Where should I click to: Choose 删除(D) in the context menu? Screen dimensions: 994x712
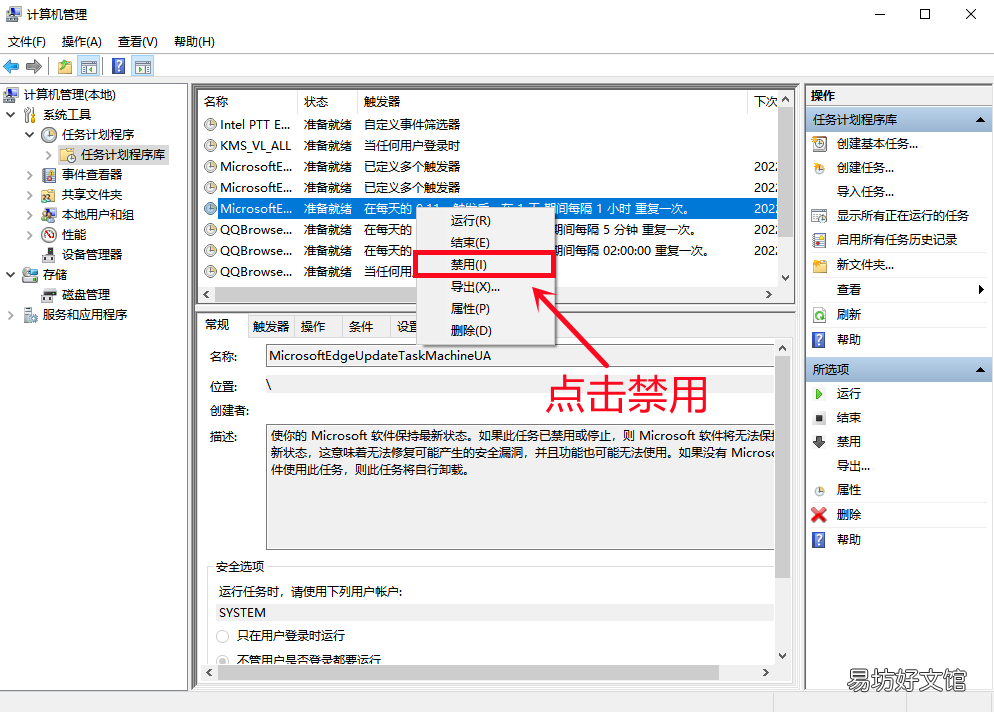(x=484, y=330)
